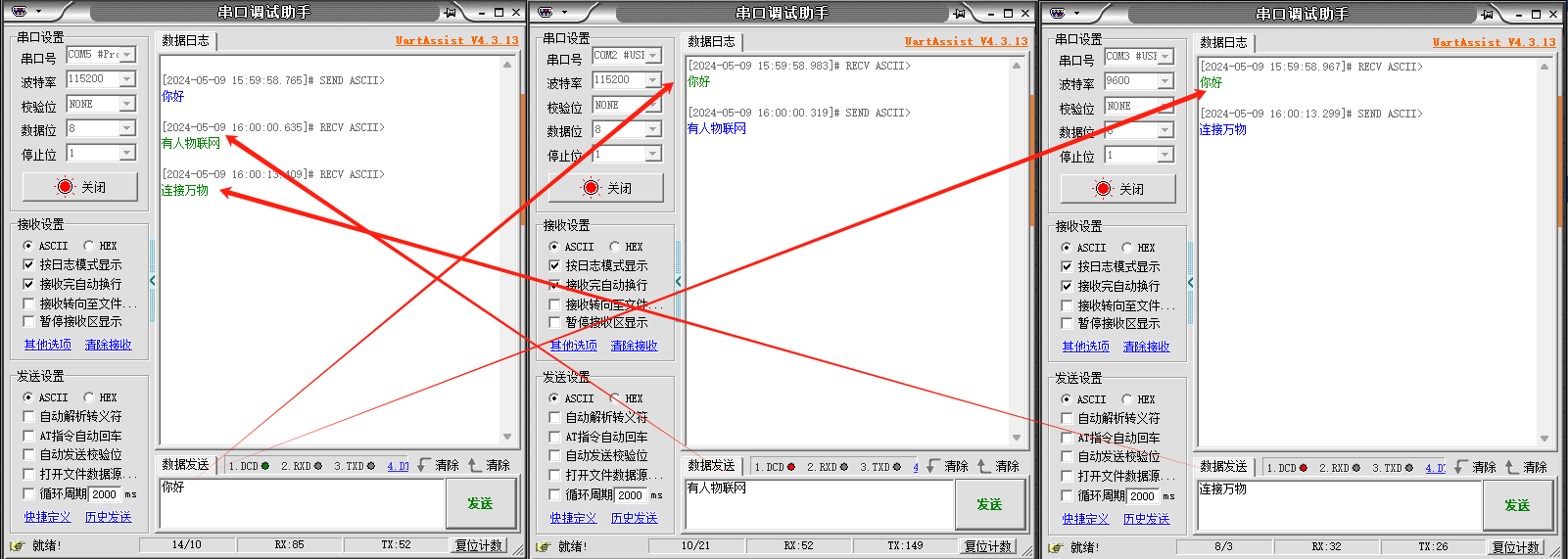The width and height of the screenshot is (1568, 559).
Task: Open the COM3 port number dropdown
Action: click(x=1165, y=57)
